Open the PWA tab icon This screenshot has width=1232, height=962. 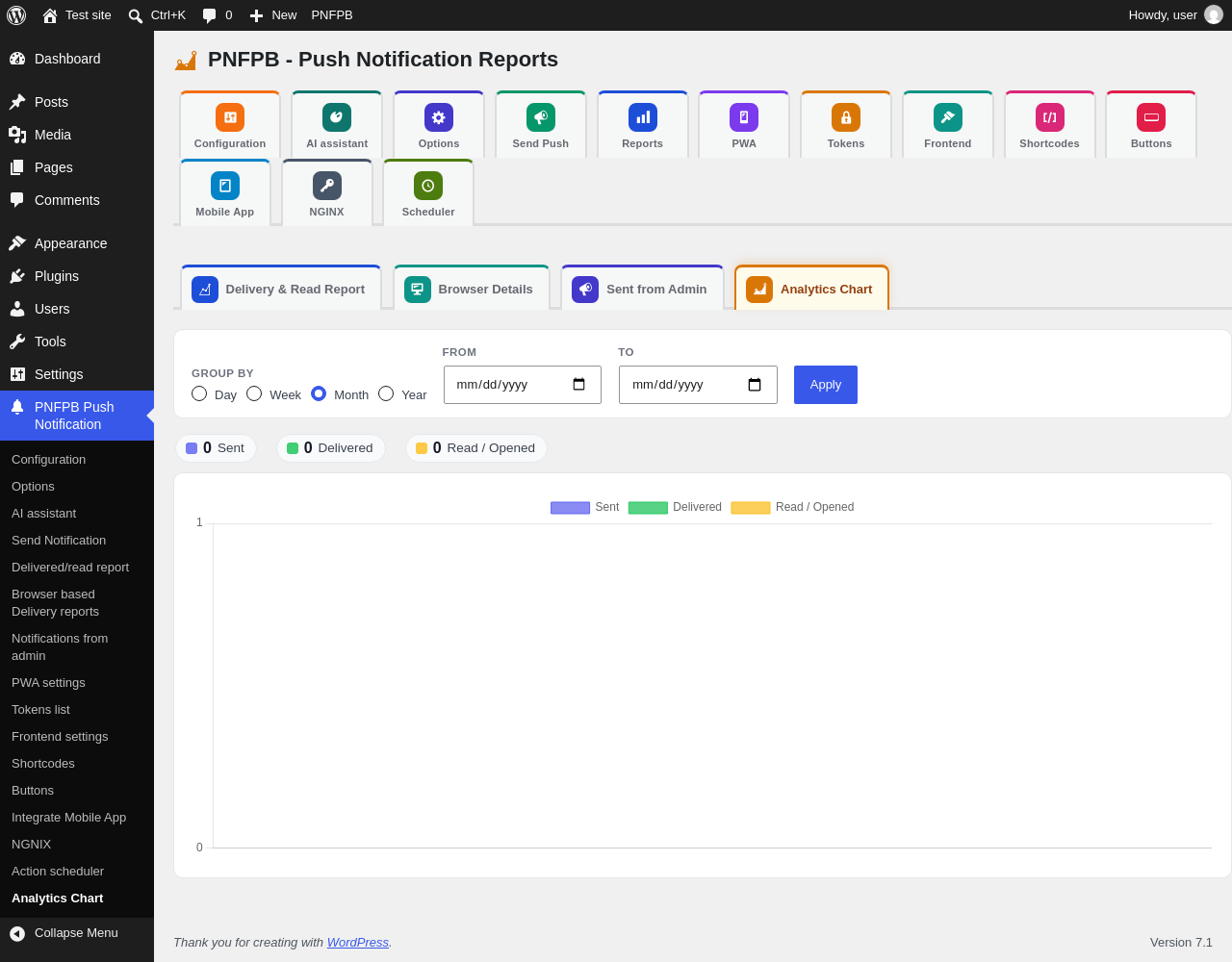click(744, 117)
